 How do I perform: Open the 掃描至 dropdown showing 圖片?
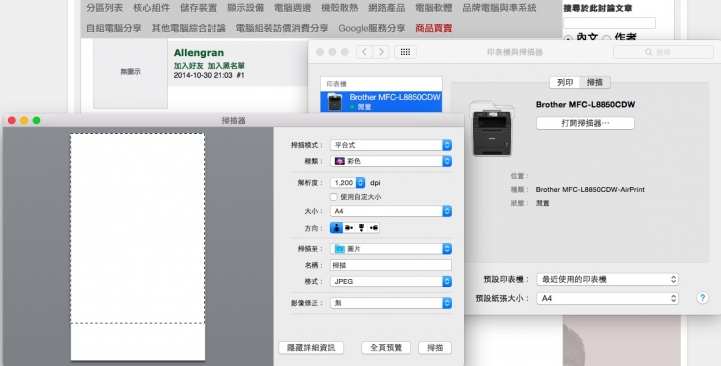391,249
